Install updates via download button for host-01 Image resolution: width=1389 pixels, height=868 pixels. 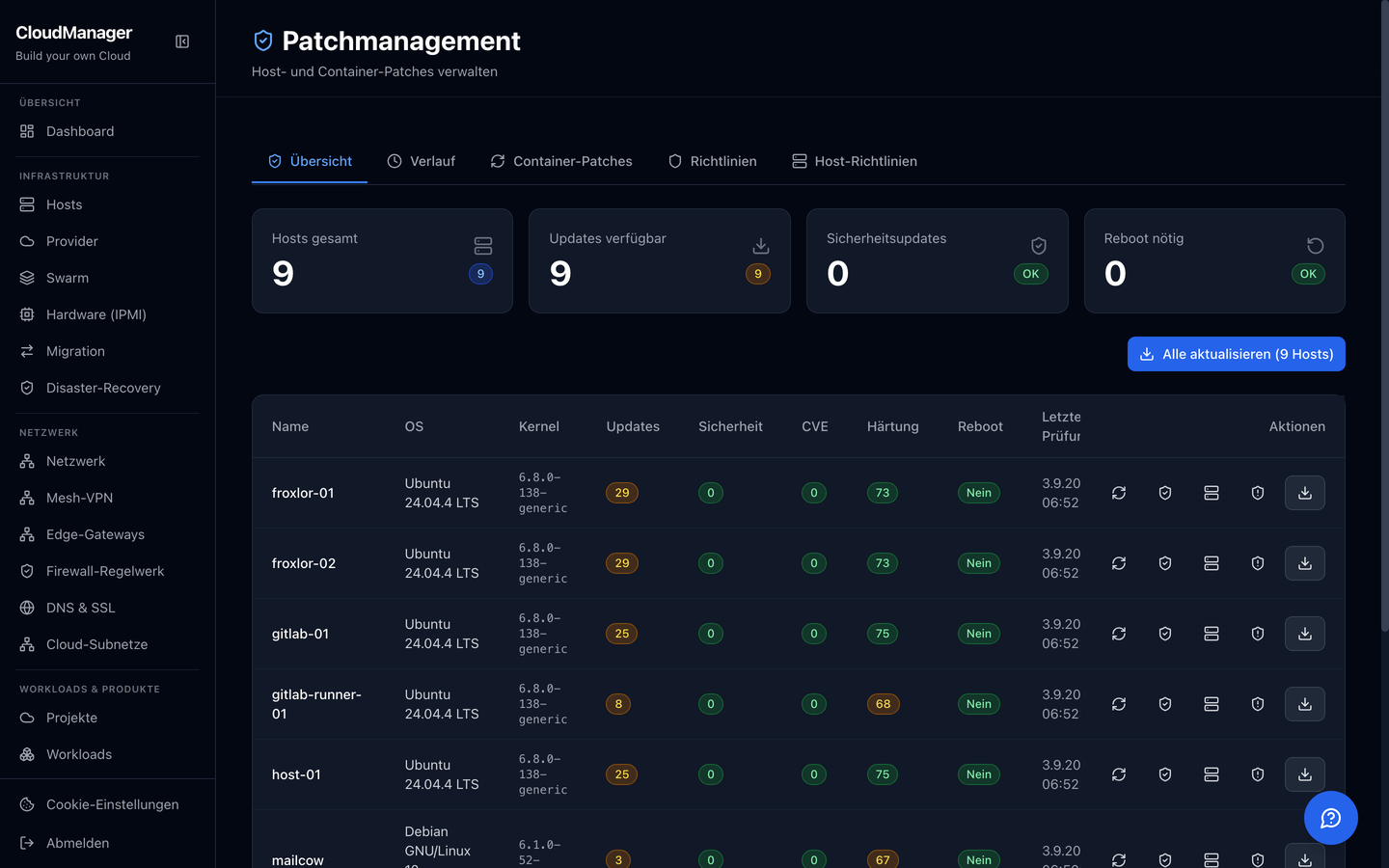click(x=1305, y=774)
